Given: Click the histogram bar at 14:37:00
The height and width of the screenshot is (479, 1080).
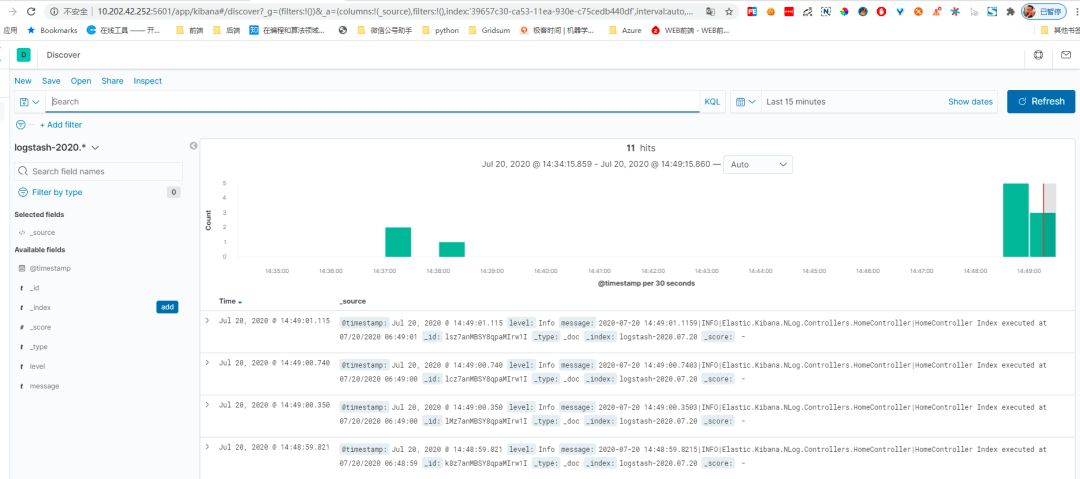Looking at the screenshot, I should 398,242.
